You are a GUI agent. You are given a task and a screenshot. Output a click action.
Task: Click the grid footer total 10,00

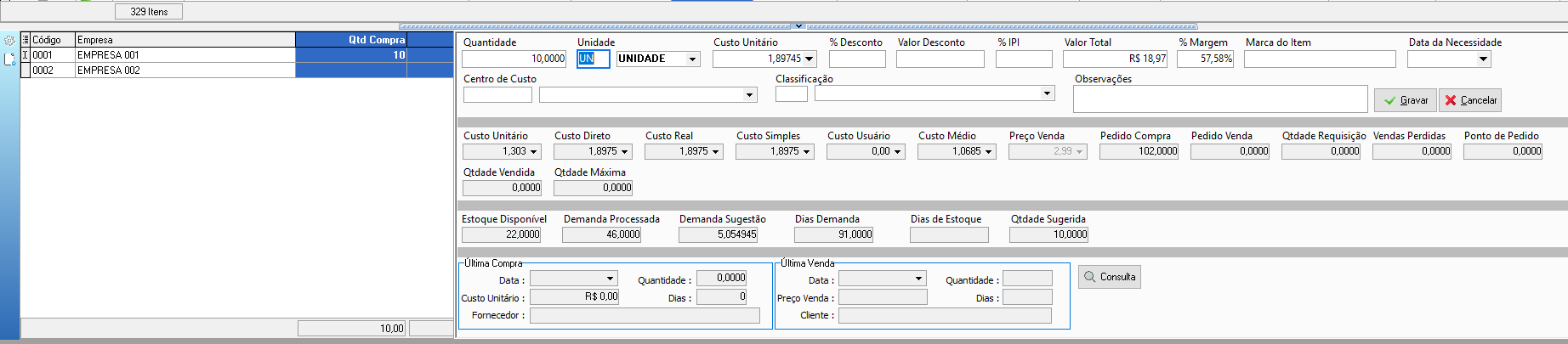pyautogui.click(x=351, y=329)
